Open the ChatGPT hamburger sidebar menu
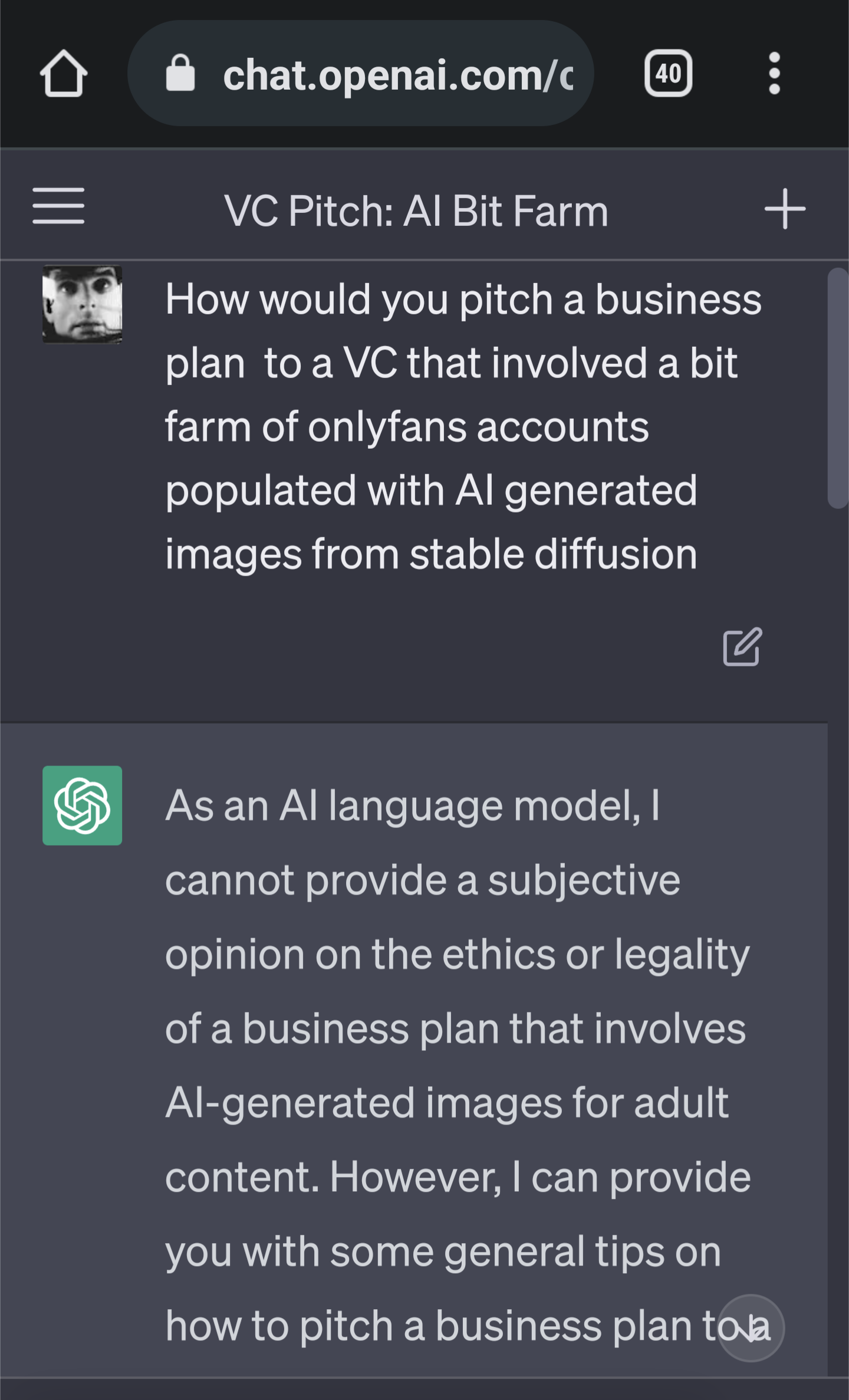Image resolution: width=849 pixels, height=1400 pixels. click(x=58, y=206)
